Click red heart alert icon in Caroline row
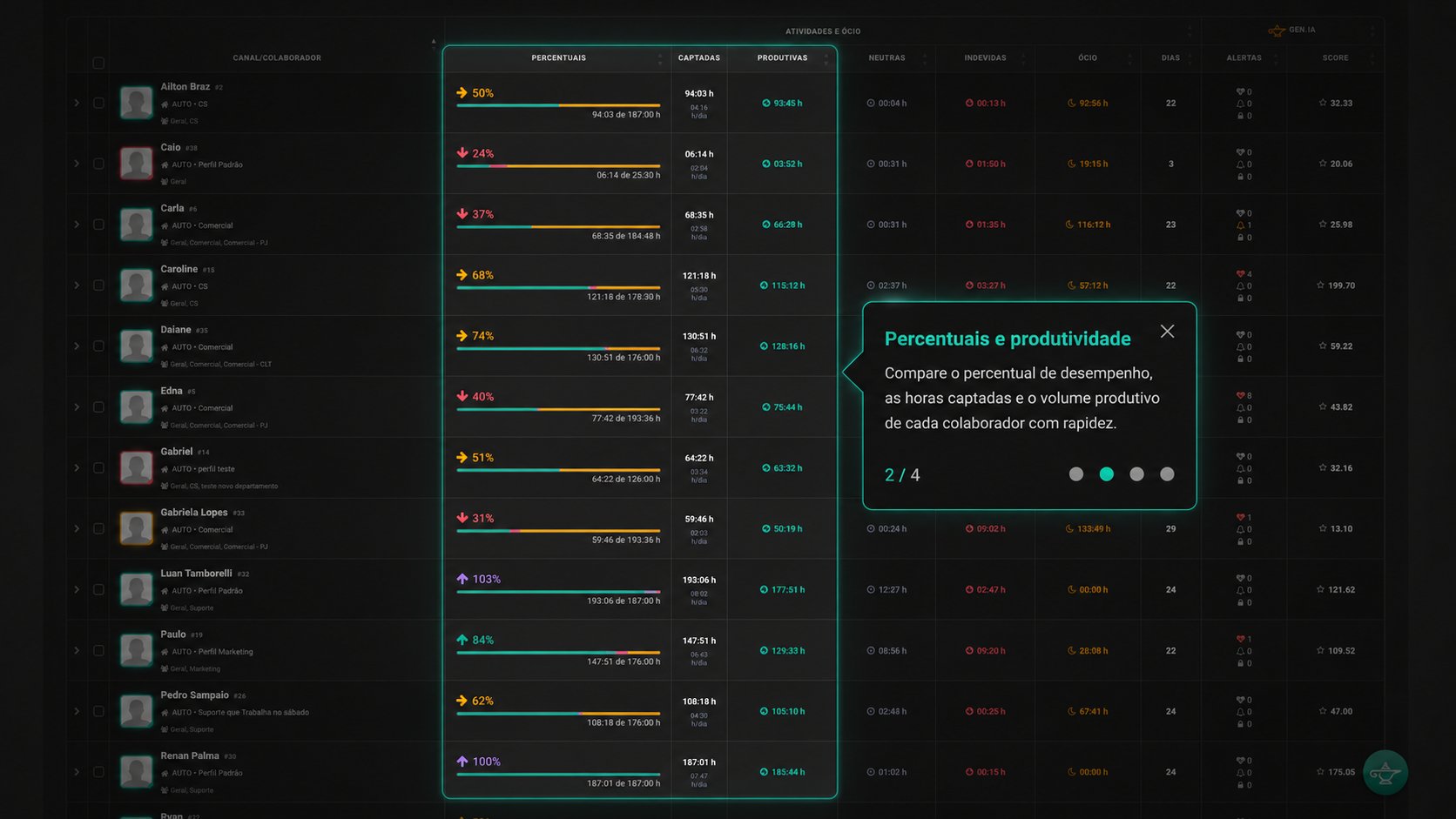Screen dimensions: 1456x819 (1240, 273)
